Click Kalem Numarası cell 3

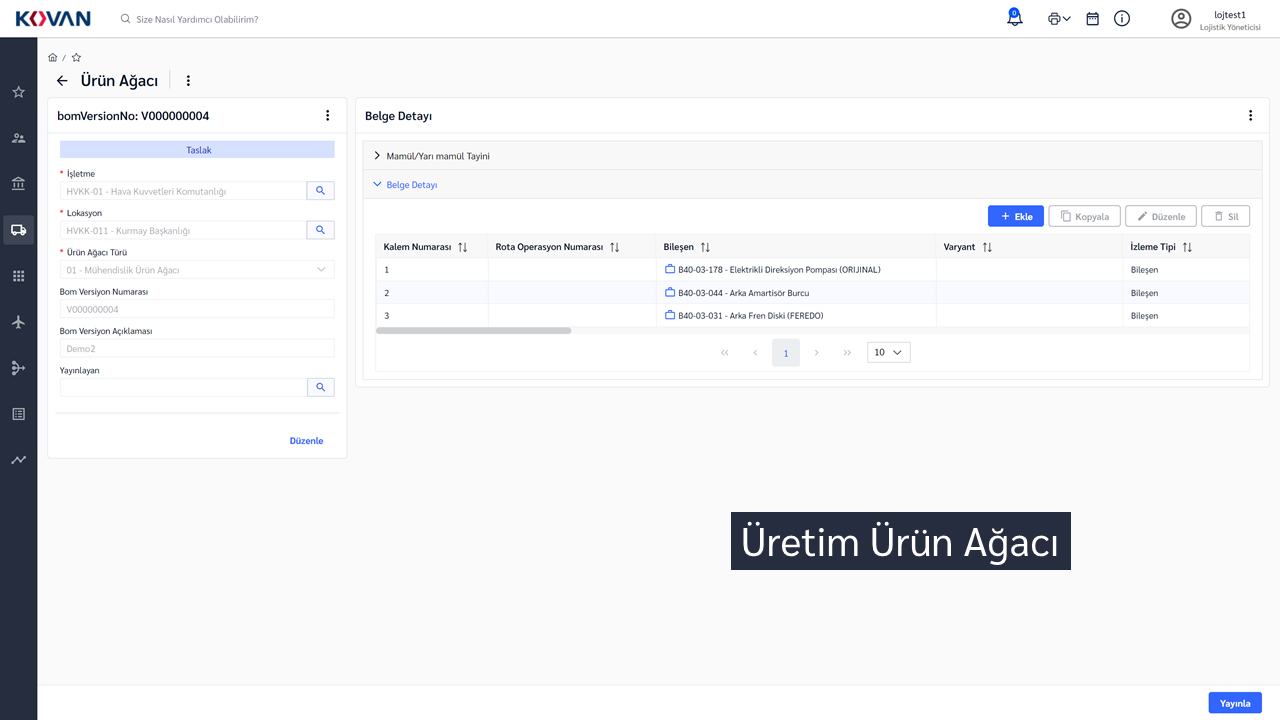(x=432, y=316)
